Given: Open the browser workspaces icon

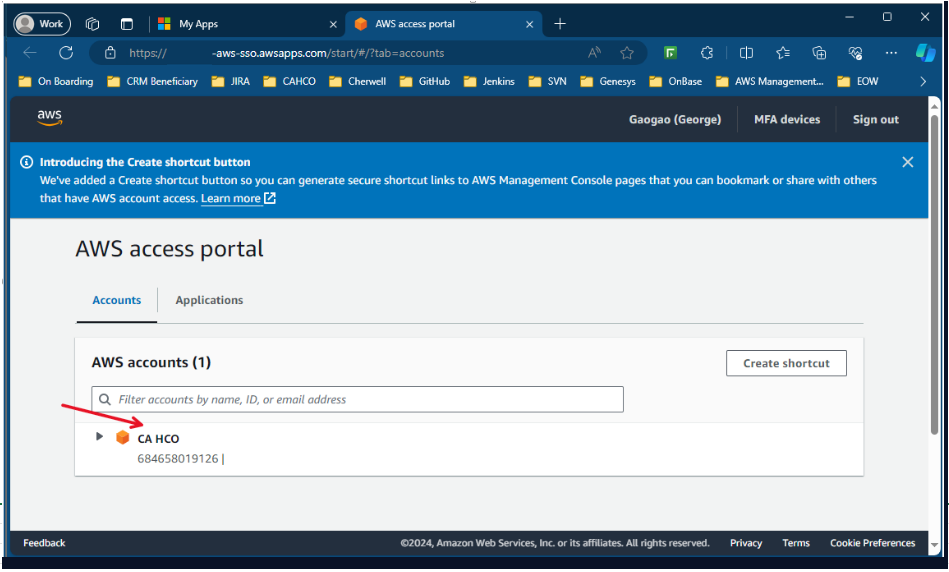Looking at the screenshot, I should 93,24.
